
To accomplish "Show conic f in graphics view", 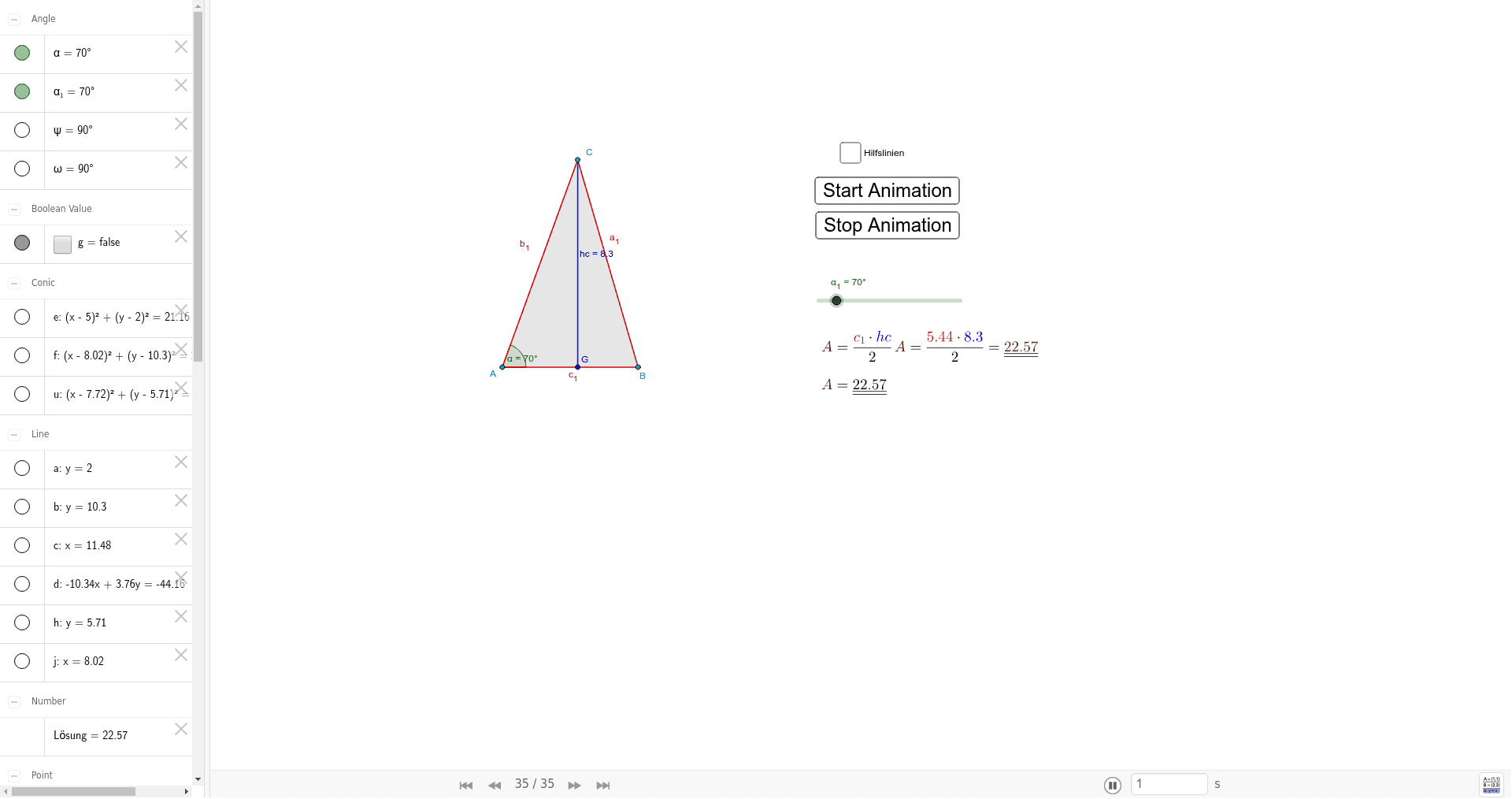I will [22, 355].
